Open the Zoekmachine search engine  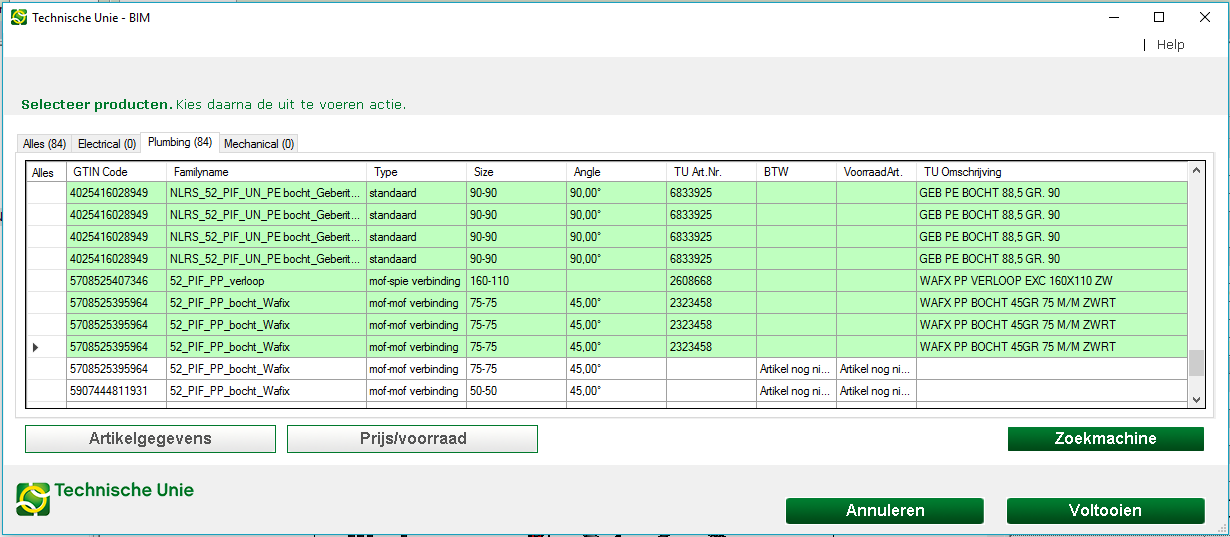click(1105, 439)
